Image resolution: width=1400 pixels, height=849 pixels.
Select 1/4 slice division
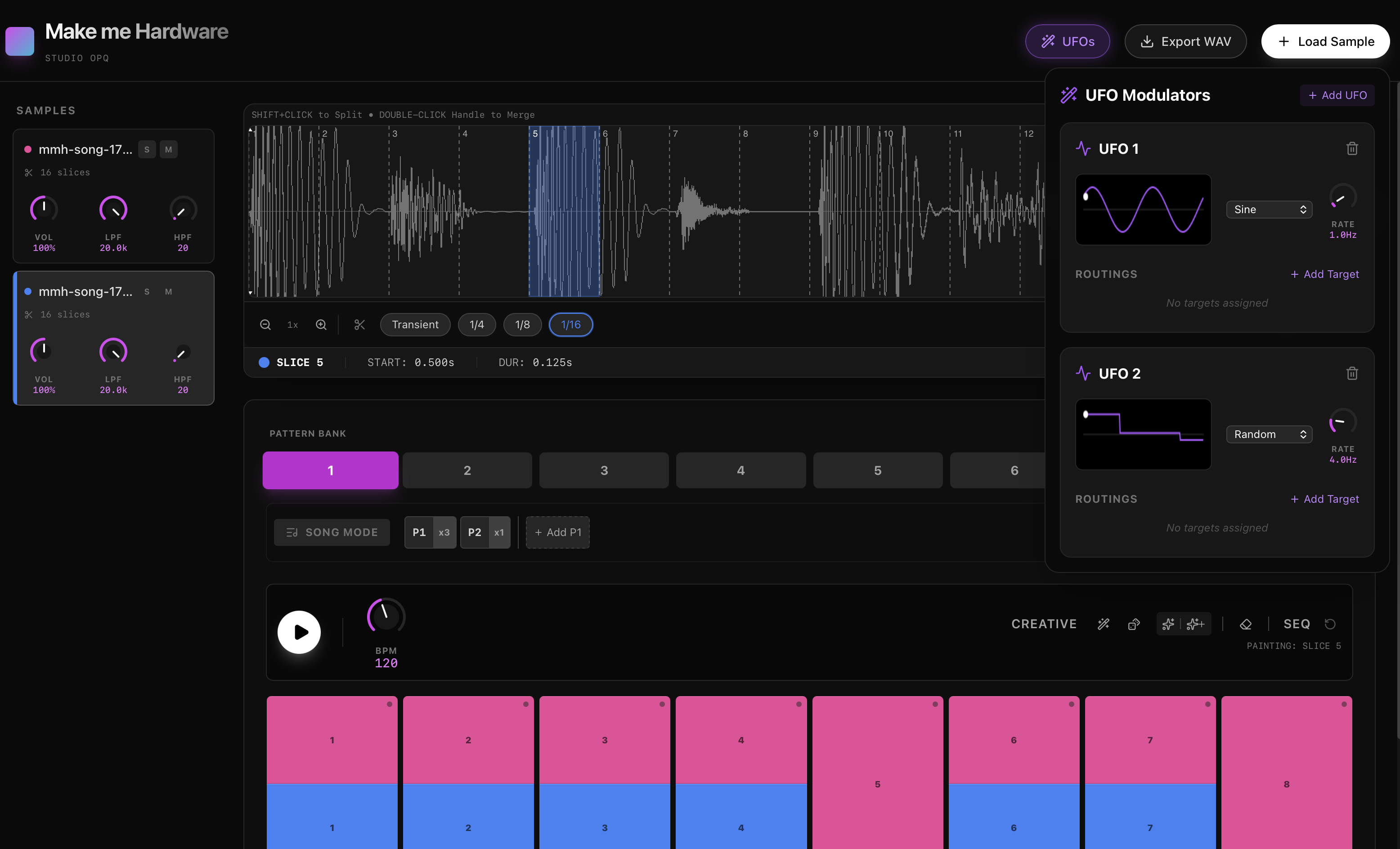477,325
